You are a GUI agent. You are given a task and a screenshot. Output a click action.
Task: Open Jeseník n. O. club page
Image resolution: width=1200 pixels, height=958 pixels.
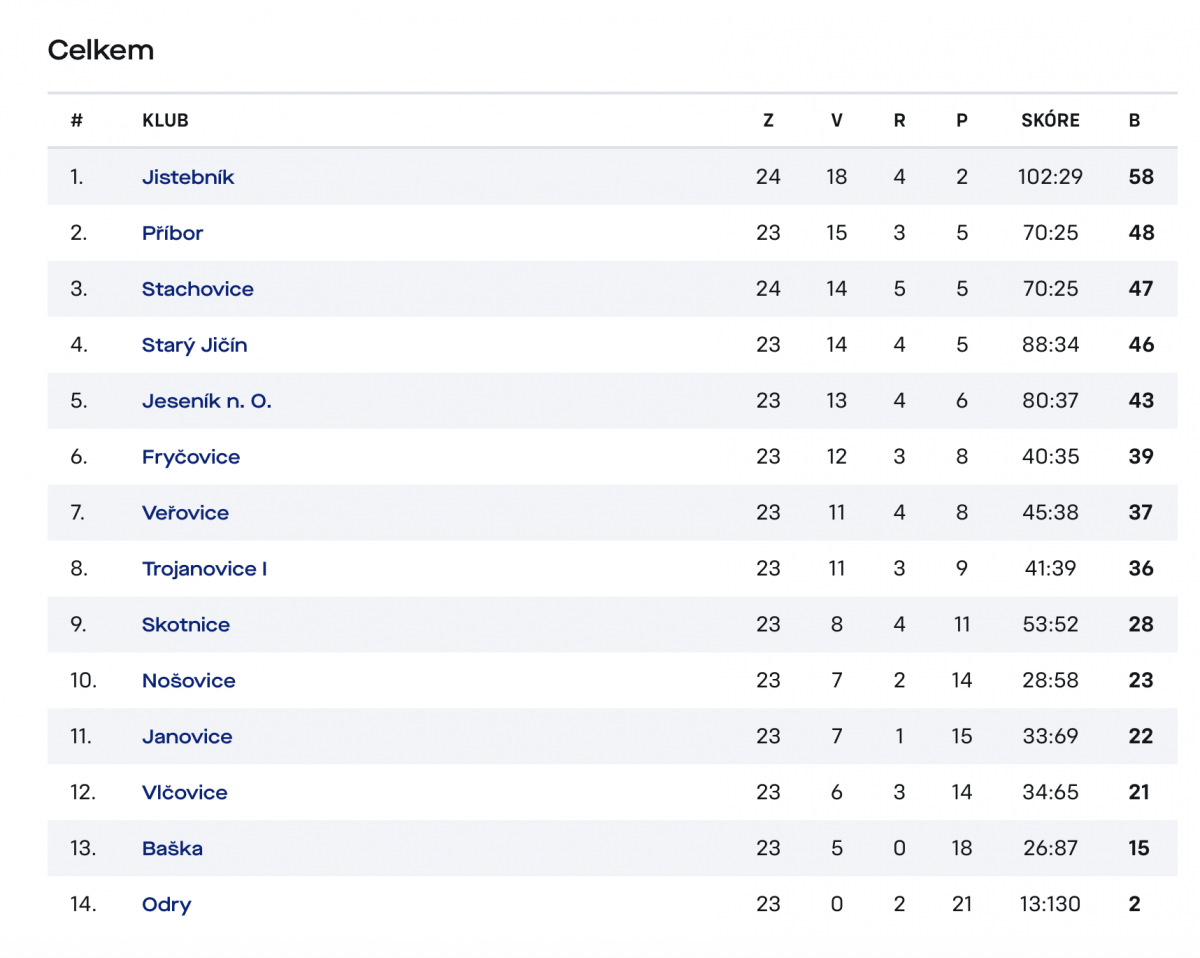[x=207, y=401]
